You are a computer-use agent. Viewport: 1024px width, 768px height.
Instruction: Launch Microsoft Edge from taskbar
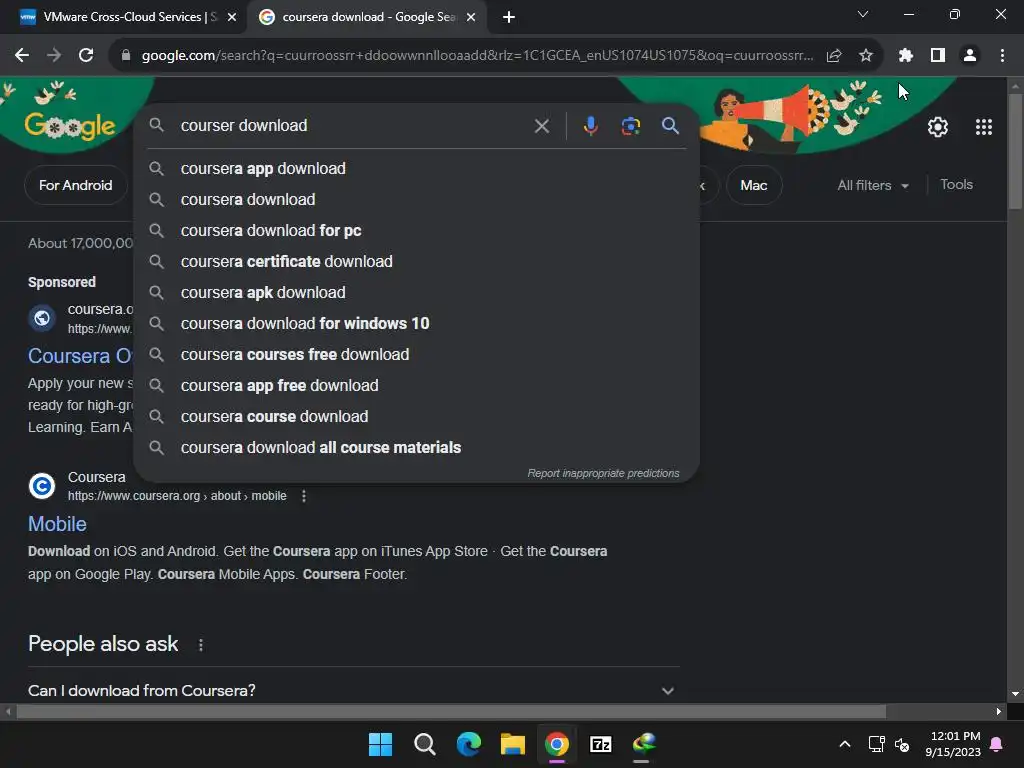tap(468, 744)
